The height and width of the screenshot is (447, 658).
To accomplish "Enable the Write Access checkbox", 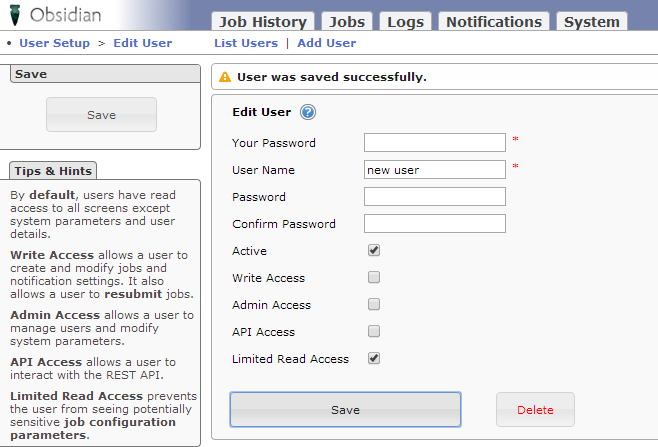I will click(x=374, y=277).
